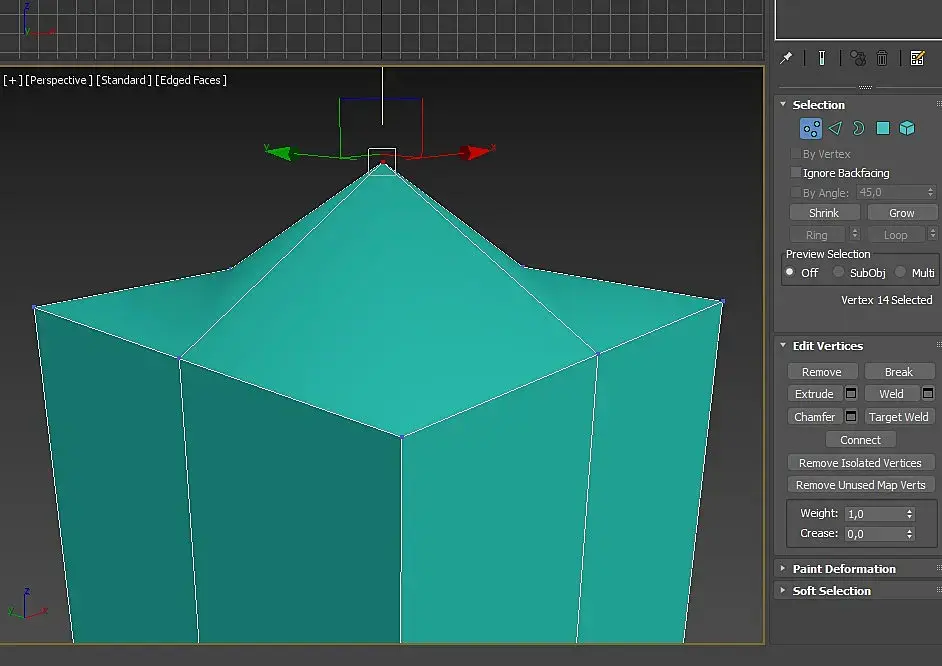Select Multi preview selection radio
942x666 pixels.
[901, 272]
